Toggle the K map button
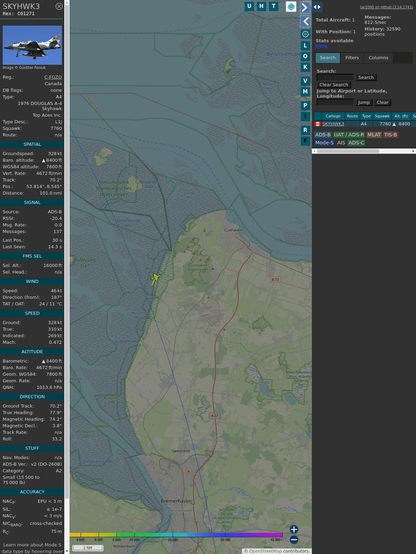Screen dimensions: 416x554 pyautogui.click(x=305, y=67)
